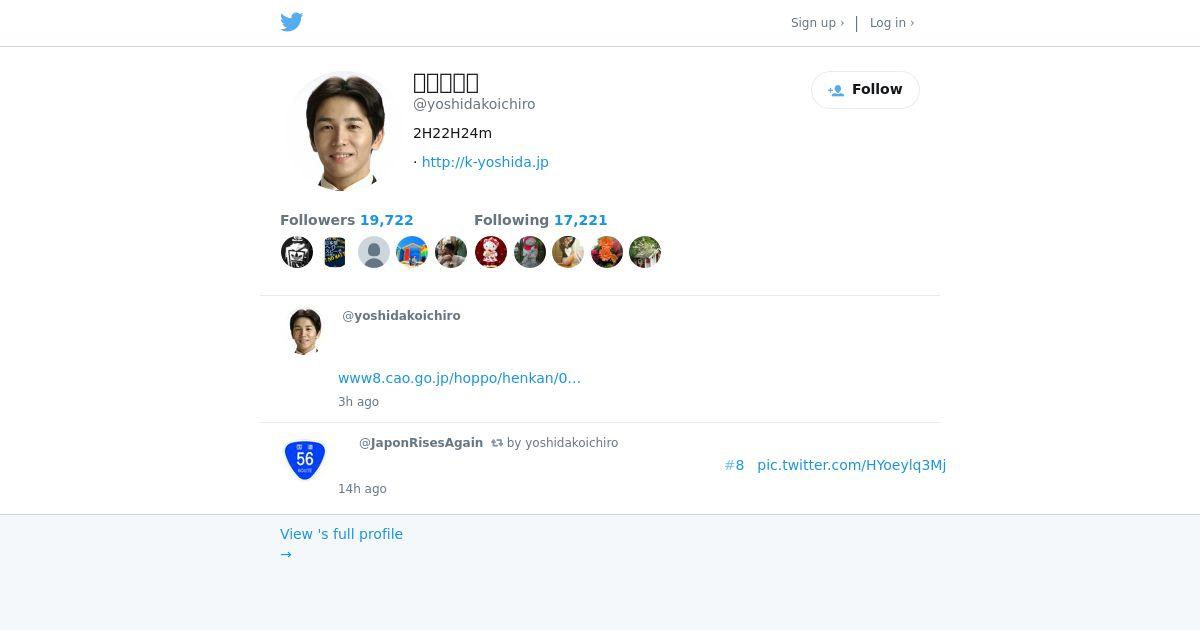Click the Twitter bird logo
This screenshot has height=630, width=1200.
click(x=292, y=22)
